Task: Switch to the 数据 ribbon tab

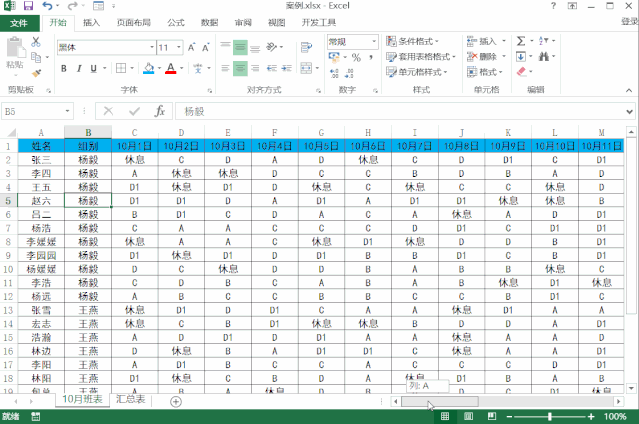Action: click(209, 22)
